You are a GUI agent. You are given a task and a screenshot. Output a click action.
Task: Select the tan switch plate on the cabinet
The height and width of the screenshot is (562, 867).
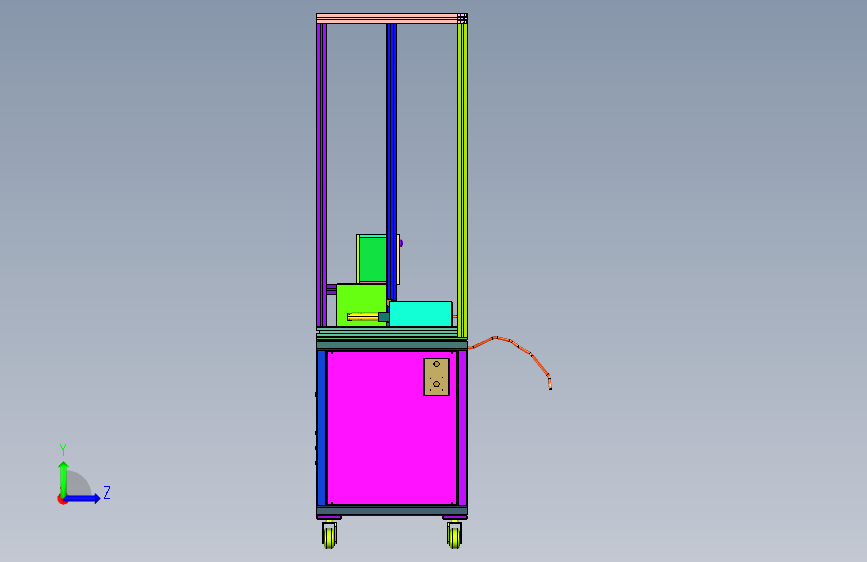pyautogui.click(x=436, y=377)
